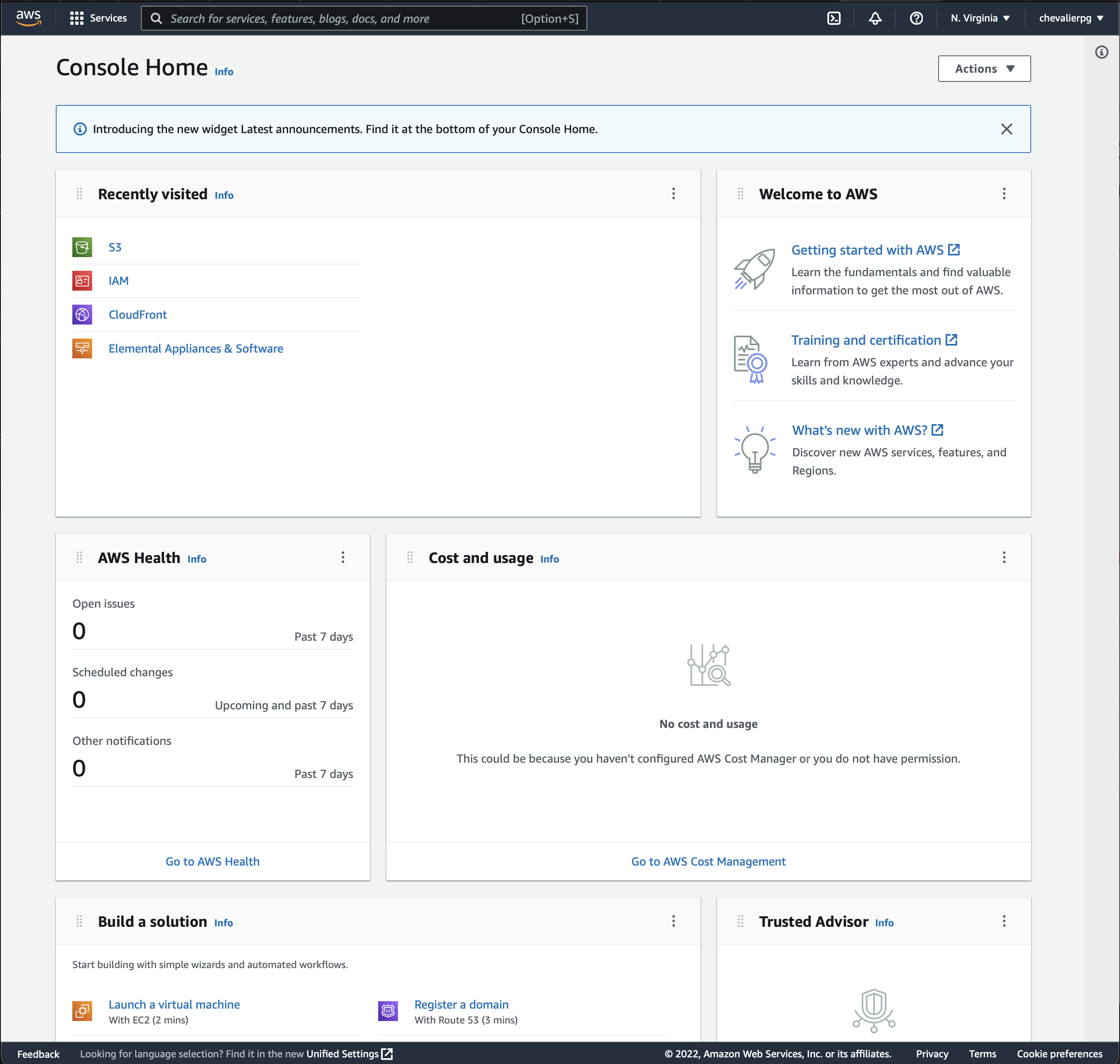This screenshot has width=1120, height=1064.
Task: Open the Services grid menu
Action: coord(98,18)
